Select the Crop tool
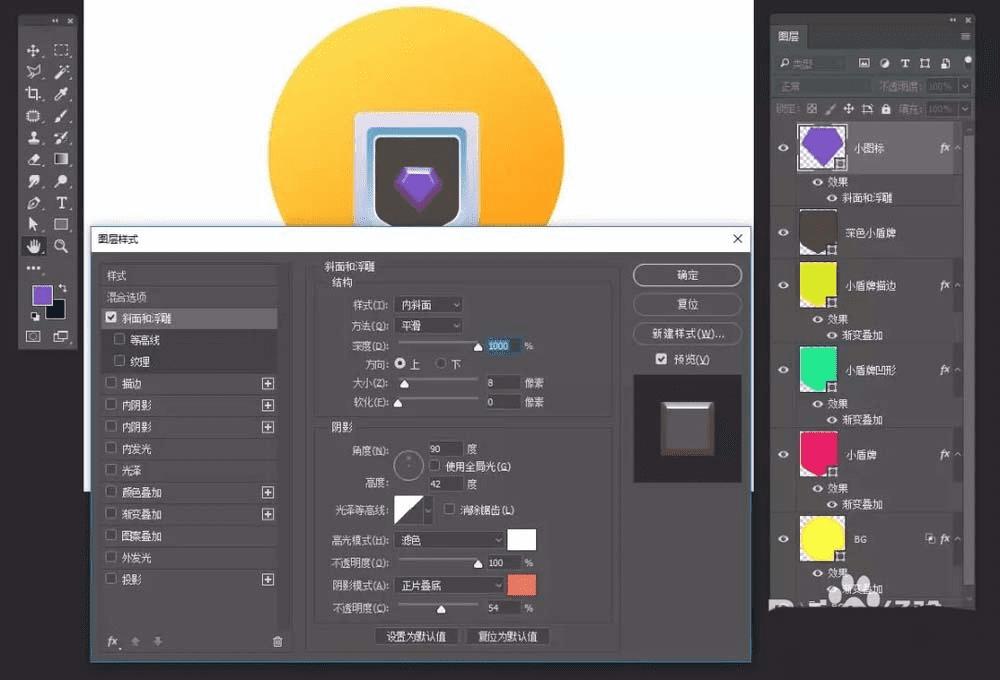The width and height of the screenshot is (1000, 680). 33,94
